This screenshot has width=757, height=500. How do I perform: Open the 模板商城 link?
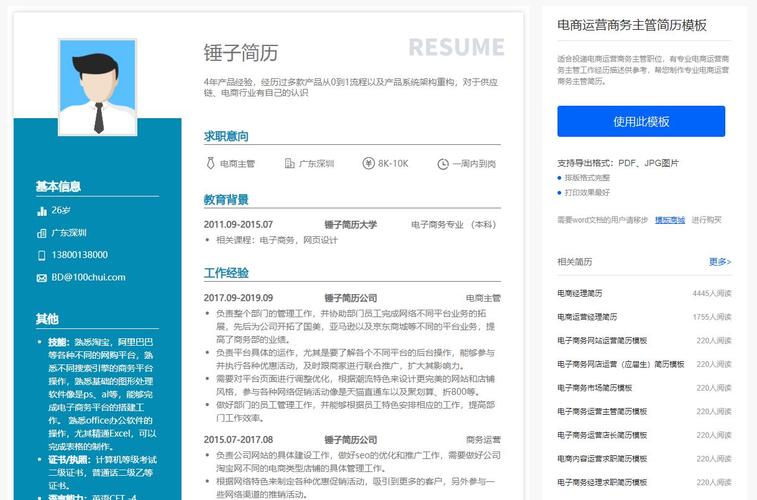(x=669, y=220)
